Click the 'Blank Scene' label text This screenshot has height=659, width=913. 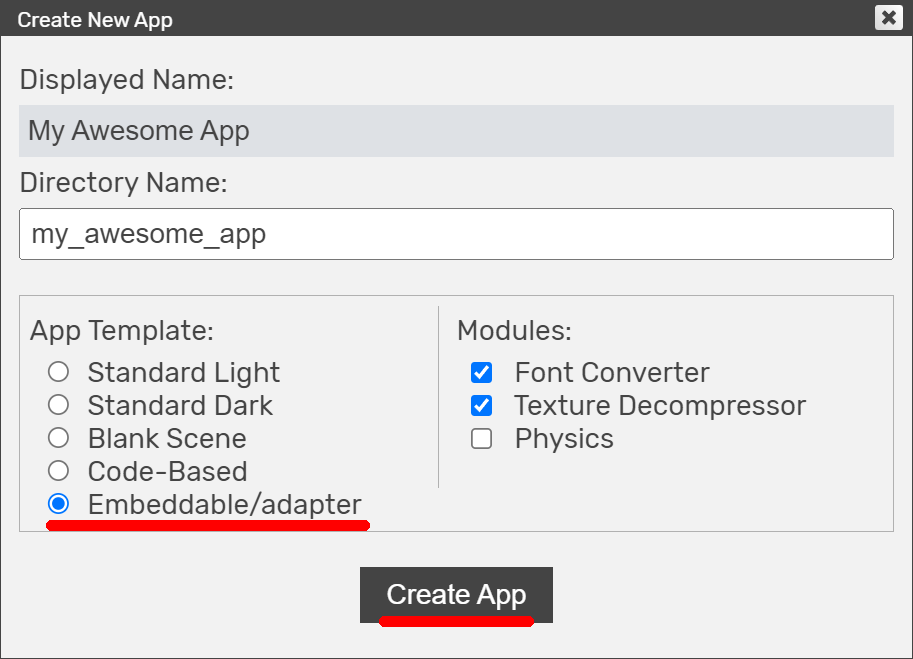(x=167, y=439)
